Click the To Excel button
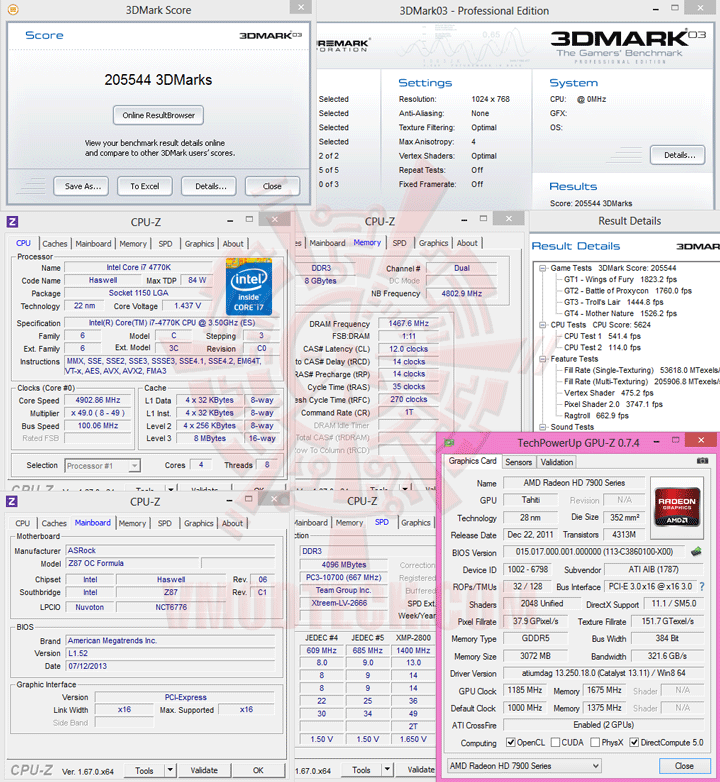Image resolution: width=720 pixels, height=782 pixels. [x=145, y=186]
